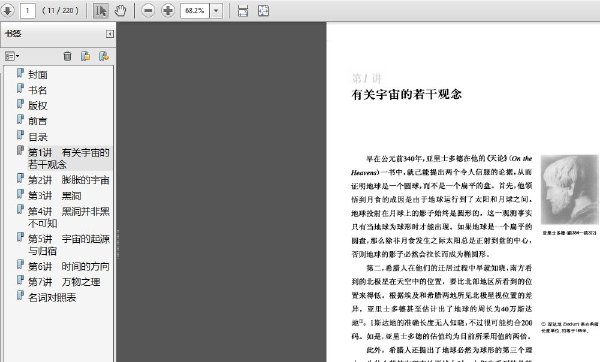Delete selected bookmark trash icon

click(67, 56)
